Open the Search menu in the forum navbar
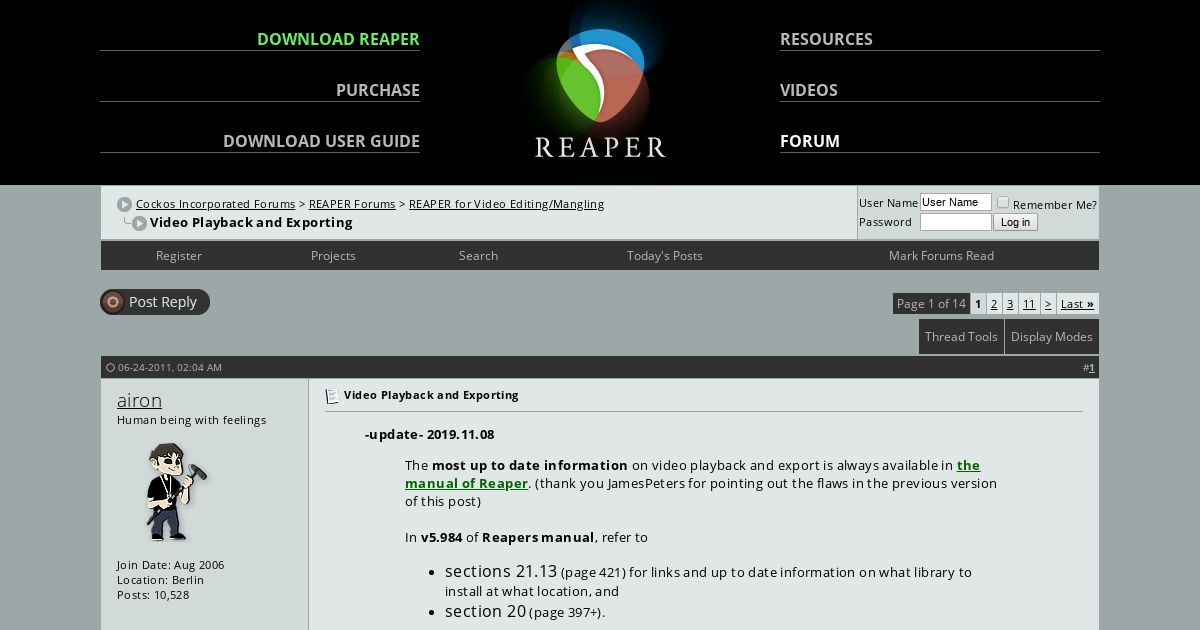 [478, 256]
